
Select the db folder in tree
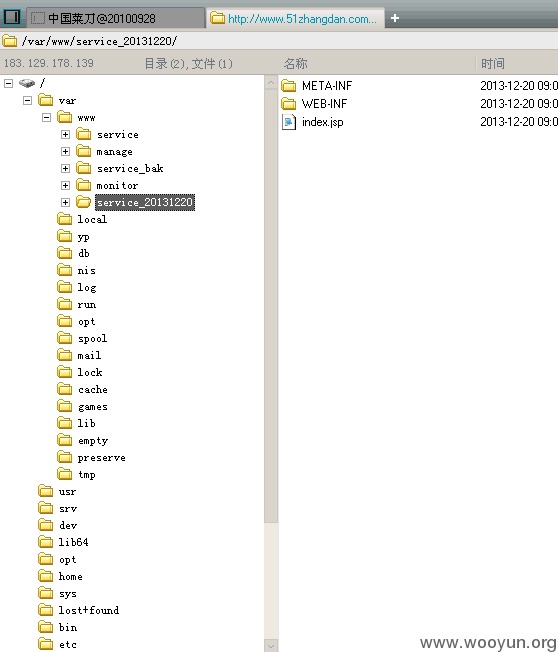(x=84, y=253)
